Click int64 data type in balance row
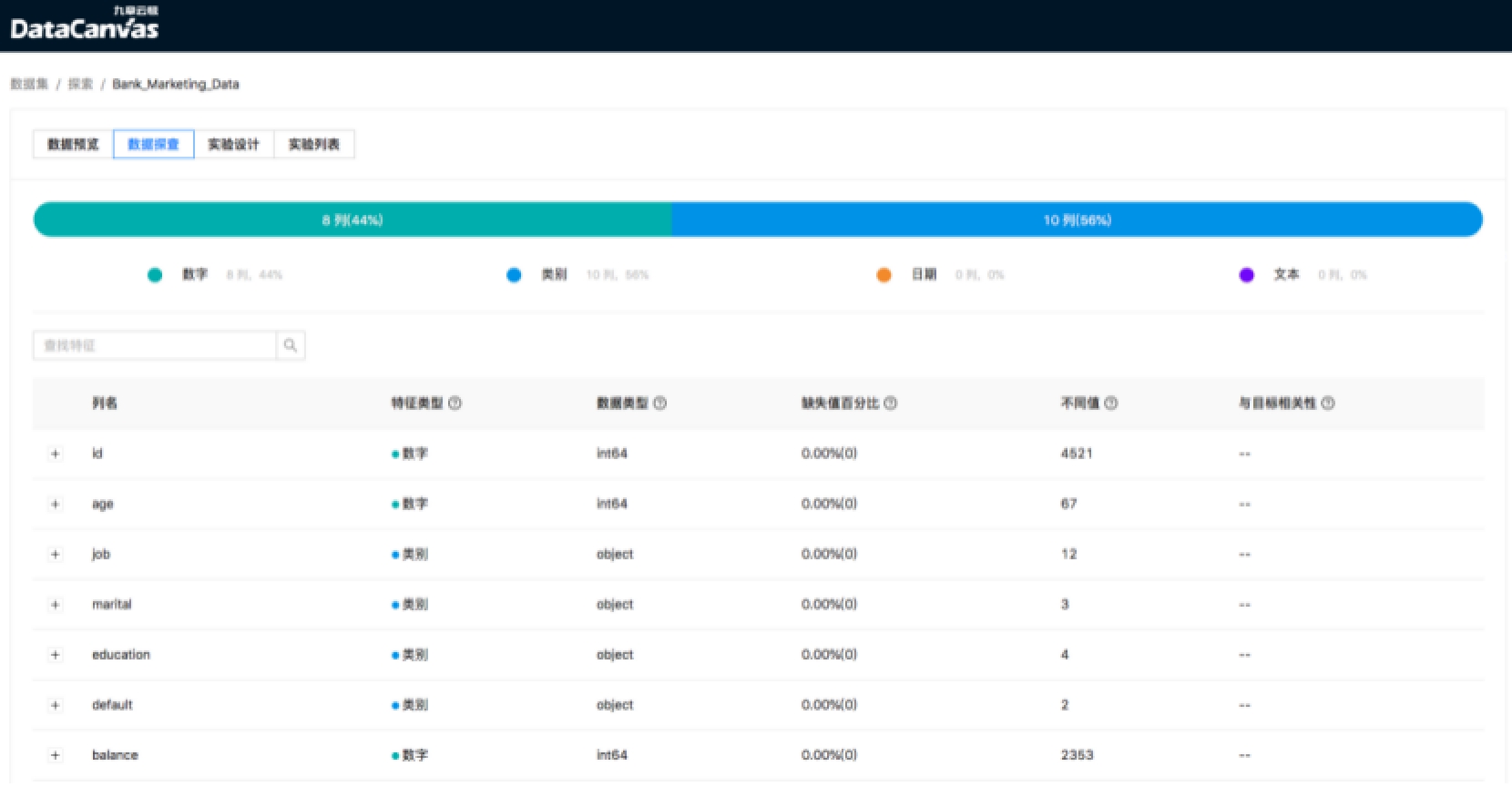Screen dimensions: 1512x787 tap(612, 755)
